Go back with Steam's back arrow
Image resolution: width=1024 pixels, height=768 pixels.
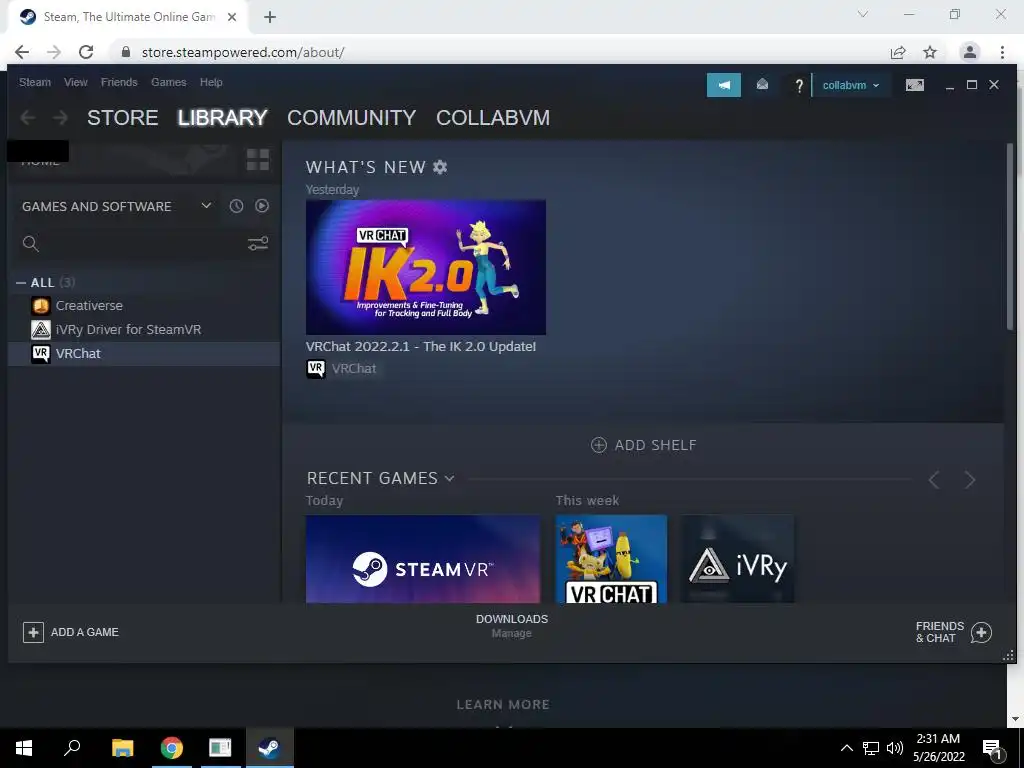[27, 118]
